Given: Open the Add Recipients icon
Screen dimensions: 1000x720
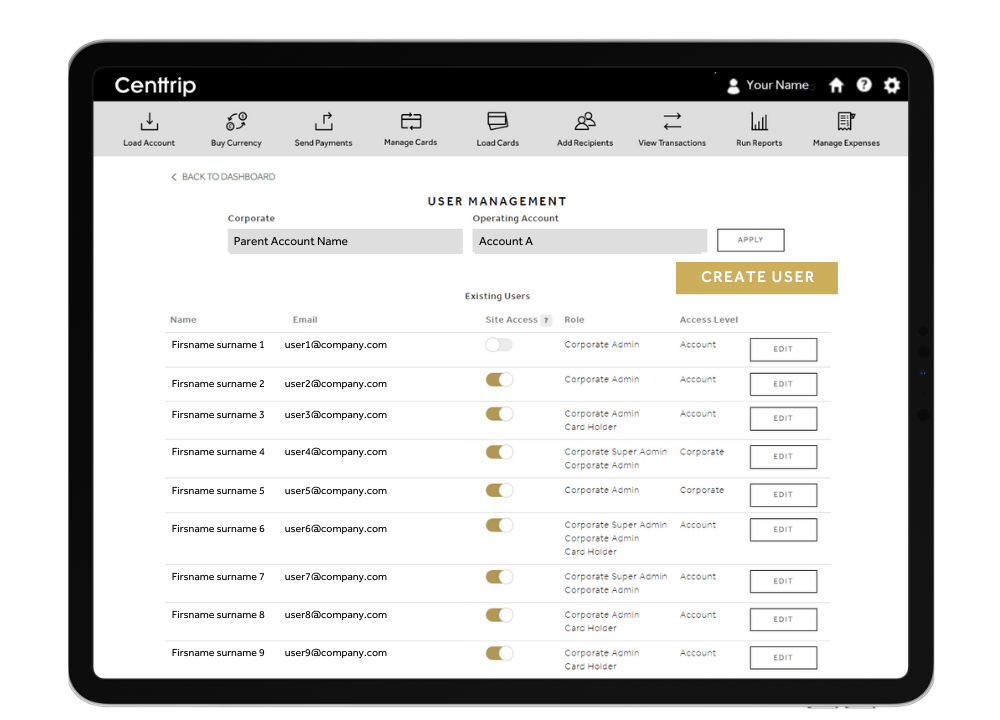Looking at the screenshot, I should coord(585,121).
